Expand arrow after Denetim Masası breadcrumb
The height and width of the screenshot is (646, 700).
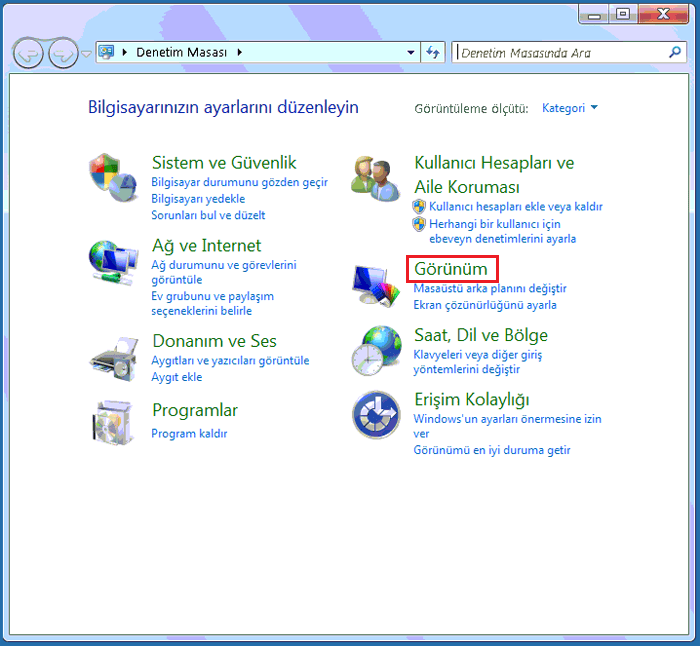tap(240, 52)
